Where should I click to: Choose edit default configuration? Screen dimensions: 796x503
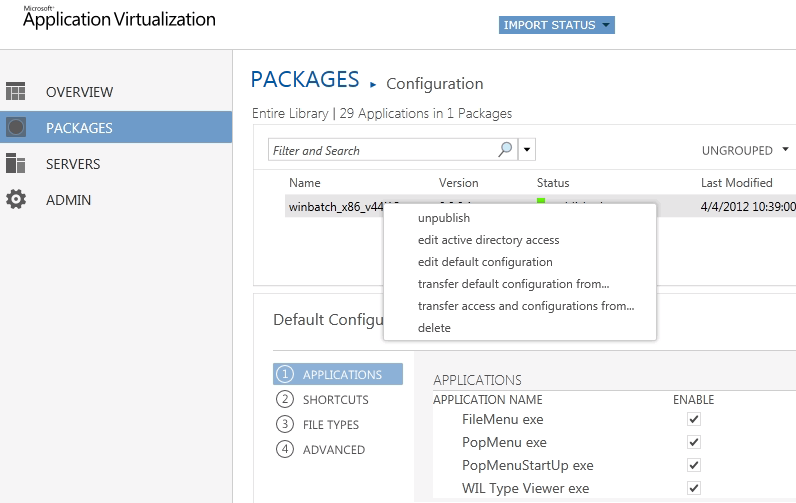[485, 262]
